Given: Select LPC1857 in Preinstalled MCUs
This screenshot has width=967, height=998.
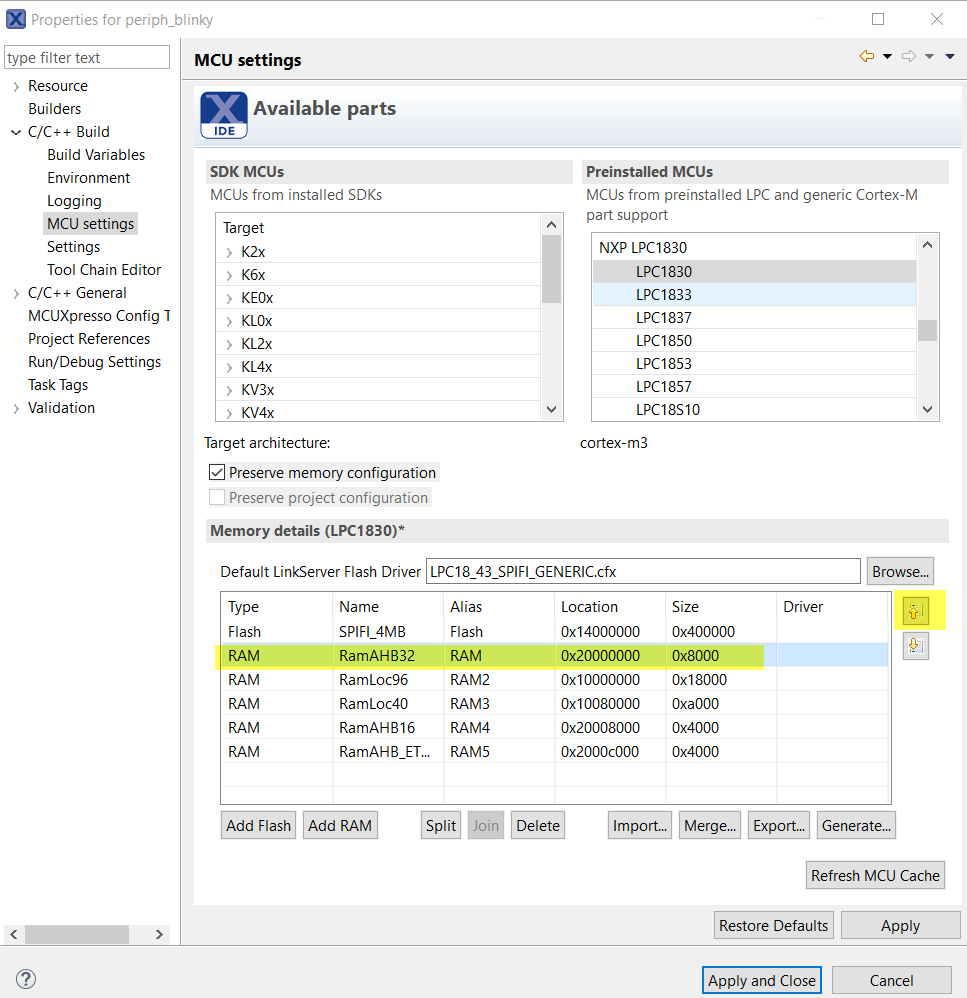Looking at the screenshot, I should [754, 386].
